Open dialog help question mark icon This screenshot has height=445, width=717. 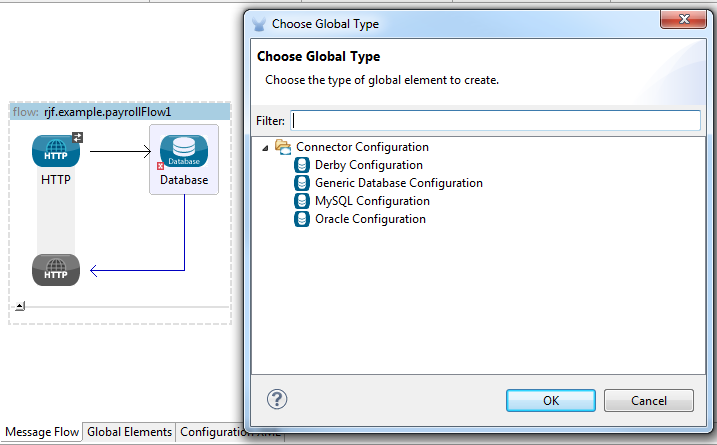(x=277, y=399)
